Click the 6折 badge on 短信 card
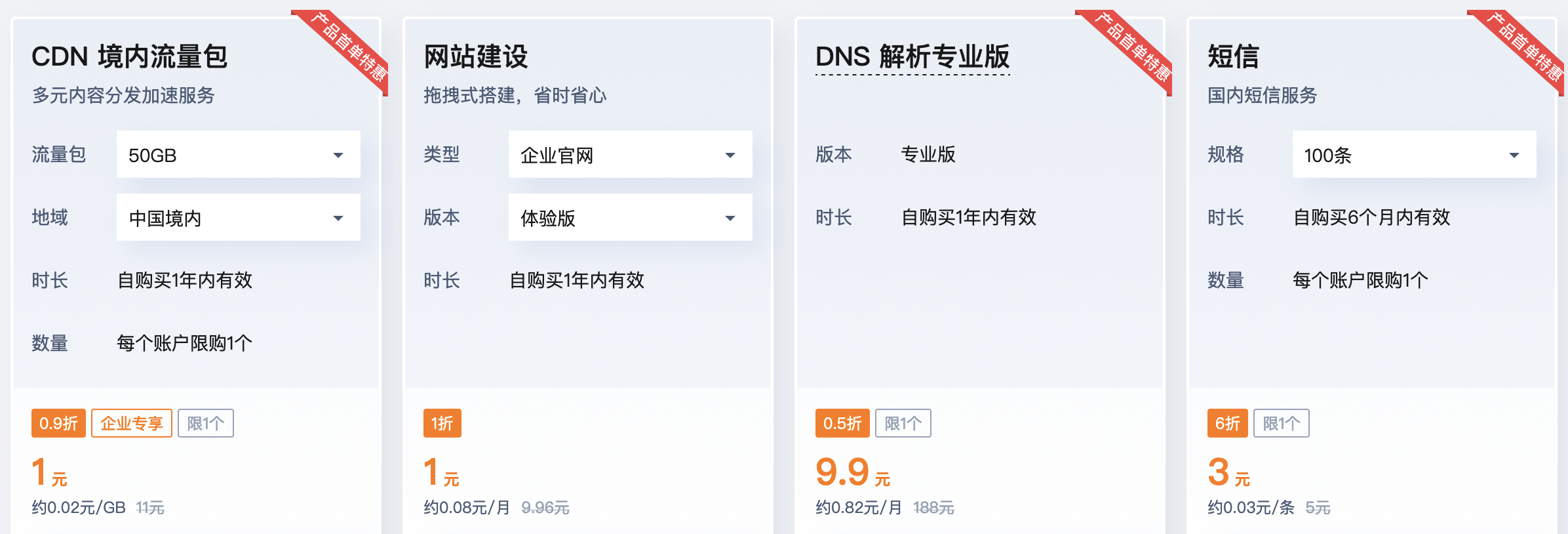This screenshot has height=534, width=1568. (x=1228, y=423)
